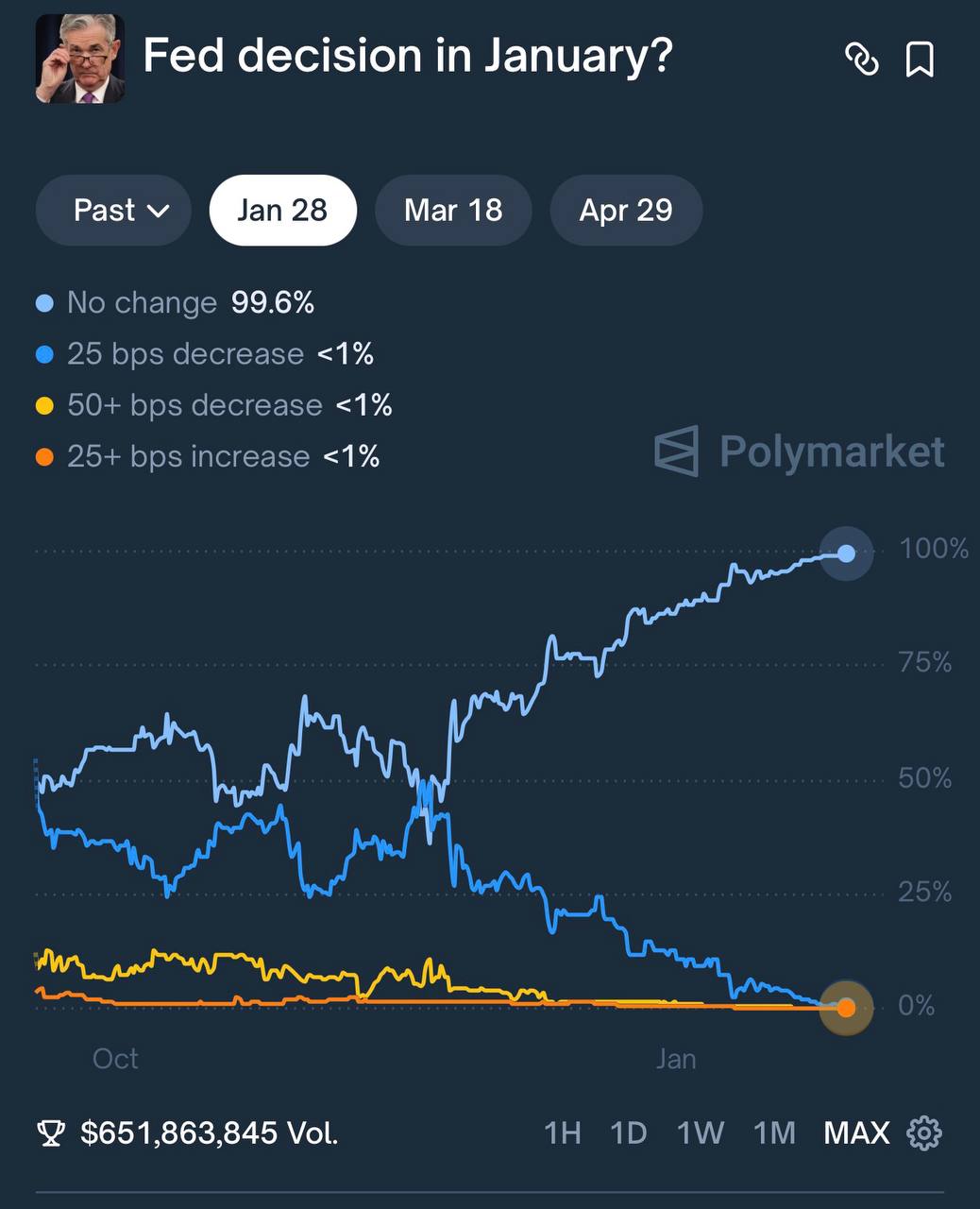Click the Polymarket logo watermark
The image size is (980, 1209).
800,451
